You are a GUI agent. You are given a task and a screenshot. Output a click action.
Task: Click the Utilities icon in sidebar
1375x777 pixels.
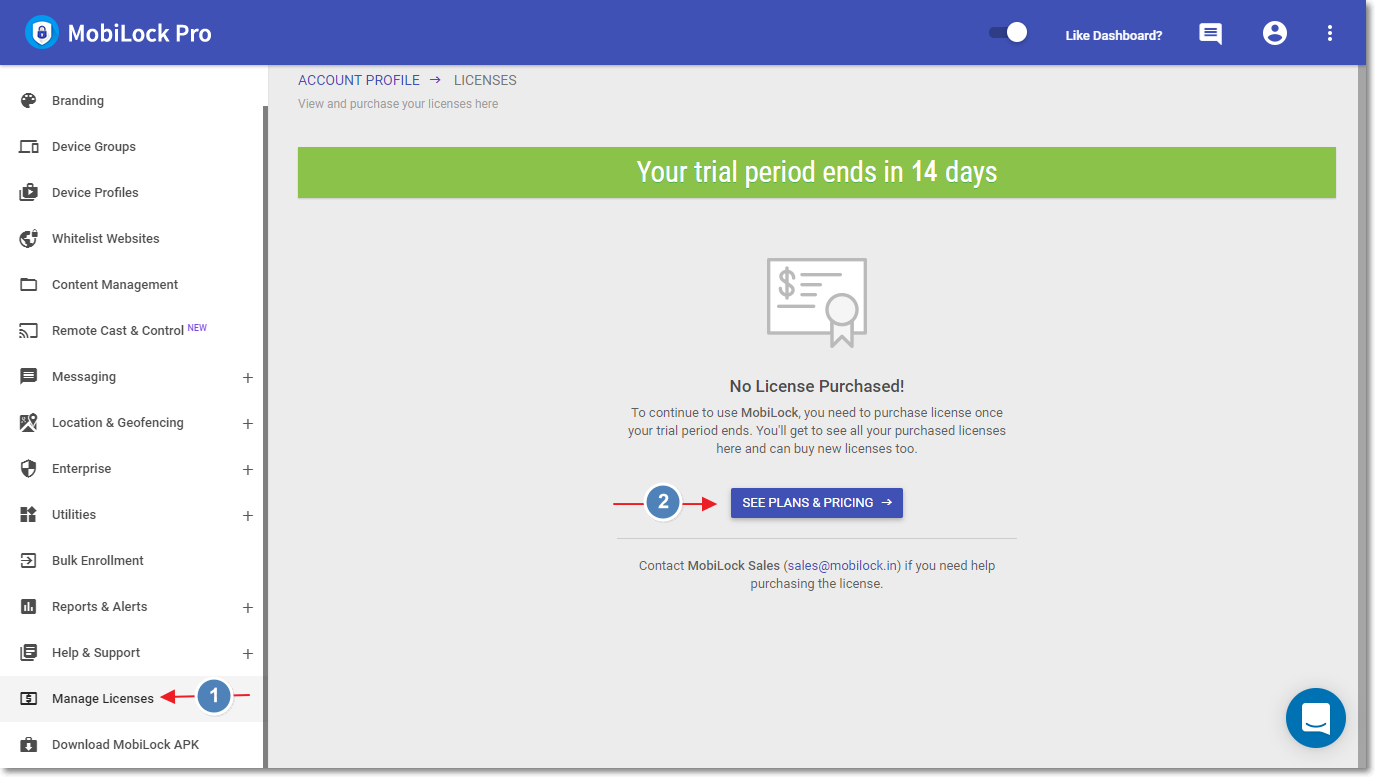point(29,514)
